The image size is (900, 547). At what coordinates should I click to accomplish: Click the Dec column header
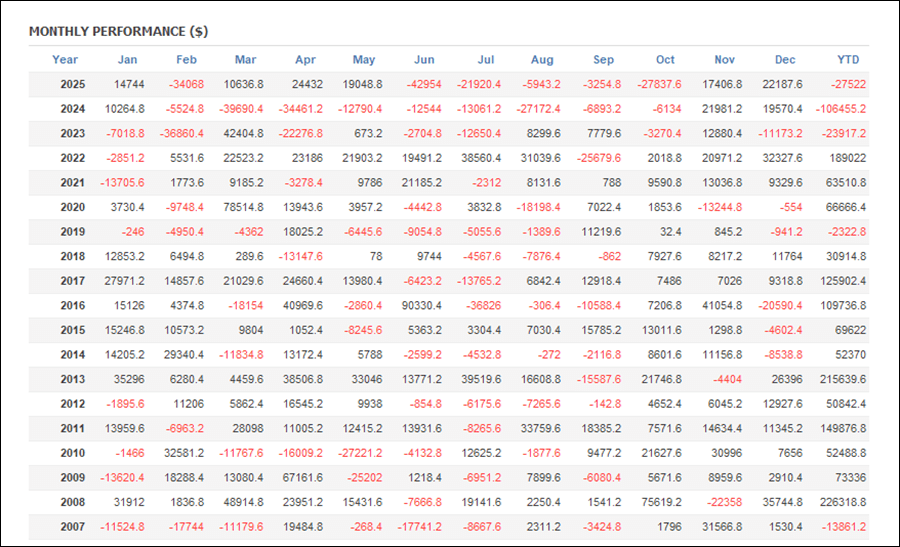click(784, 60)
